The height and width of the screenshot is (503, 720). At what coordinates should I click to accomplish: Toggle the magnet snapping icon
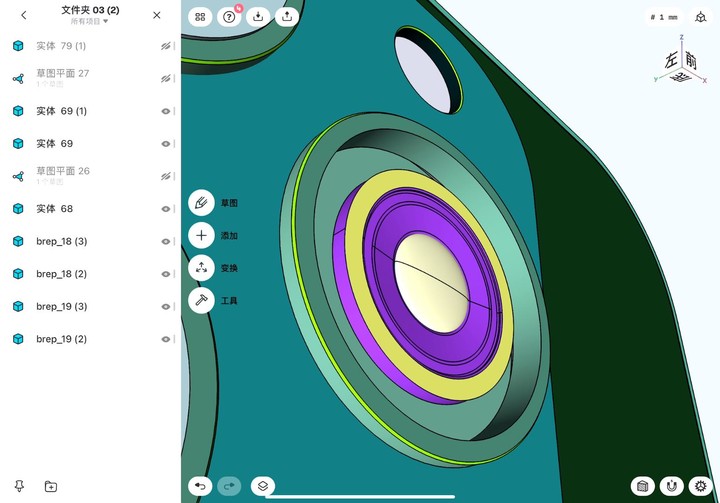[x=671, y=486]
